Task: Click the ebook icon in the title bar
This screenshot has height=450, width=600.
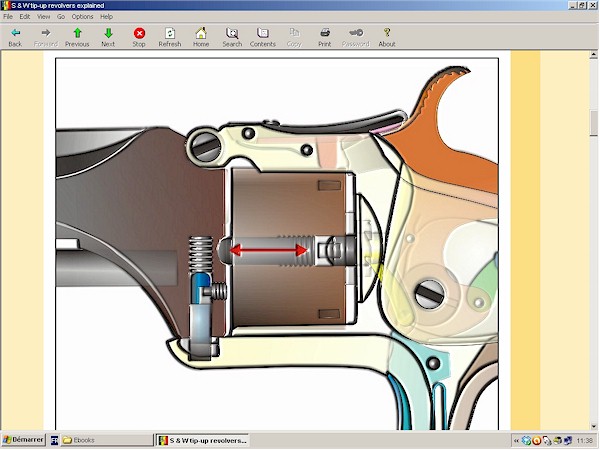Action: 5,5
